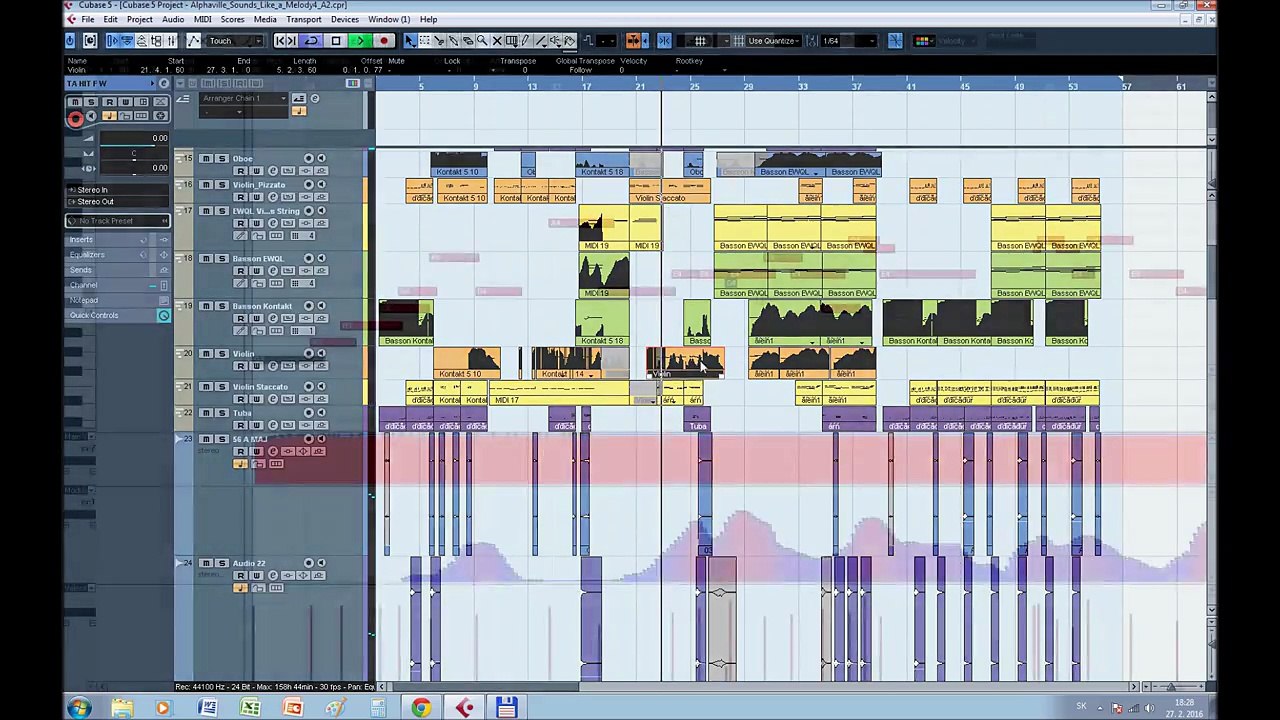1280x720 pixels.
Task: Select the Erase tool
Action: [467, 41]
